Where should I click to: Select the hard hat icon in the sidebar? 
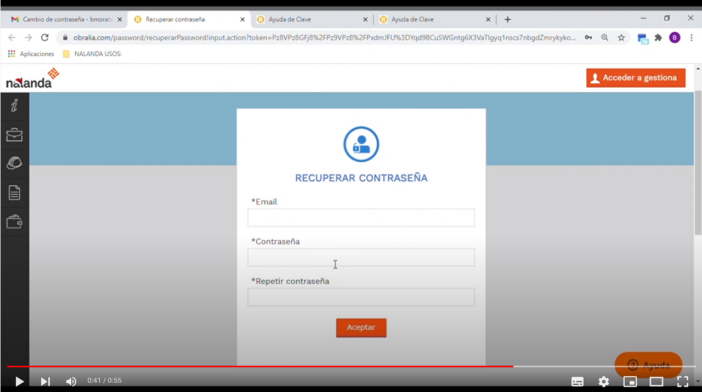point(14,163)
